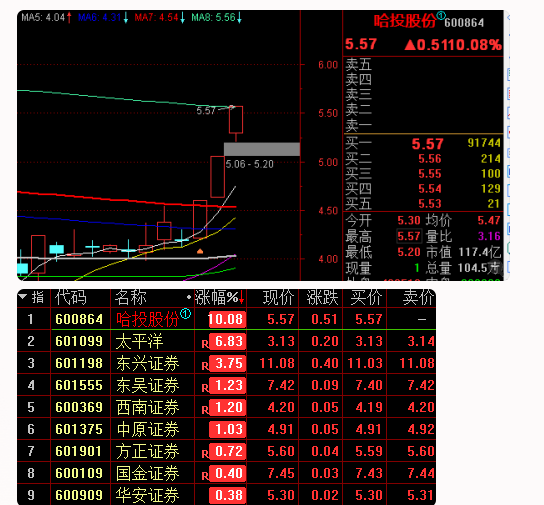
Task: Toggle sort order on the 涨幅% column
Action: [x=220, y=298]
